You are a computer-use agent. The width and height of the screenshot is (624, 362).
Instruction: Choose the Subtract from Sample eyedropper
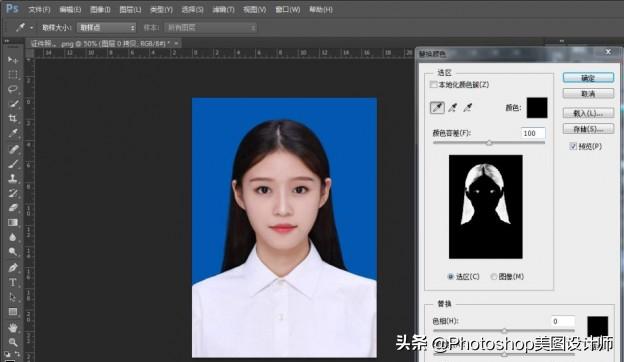pos(468,107)
